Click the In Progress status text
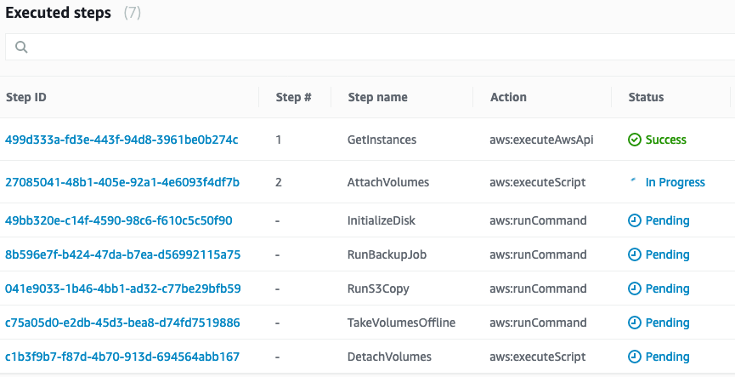 pyautogui.click(x=675, y=182)
